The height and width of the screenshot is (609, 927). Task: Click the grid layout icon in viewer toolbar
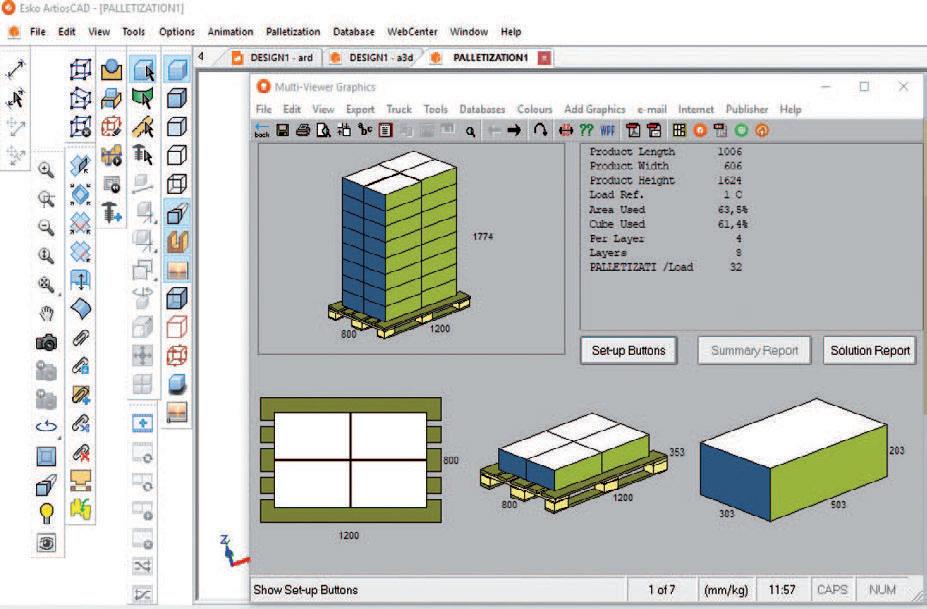click(x=679, y=130)
